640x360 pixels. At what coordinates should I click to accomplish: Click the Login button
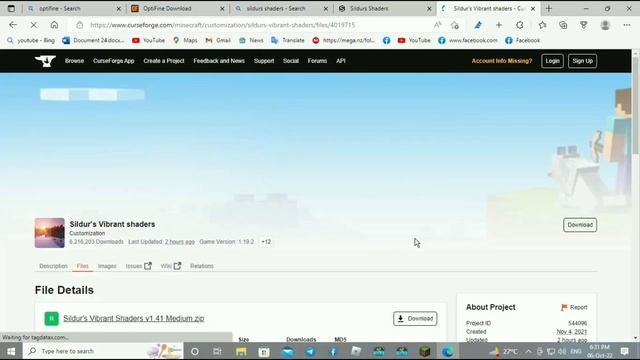click(x=552, y=61)
